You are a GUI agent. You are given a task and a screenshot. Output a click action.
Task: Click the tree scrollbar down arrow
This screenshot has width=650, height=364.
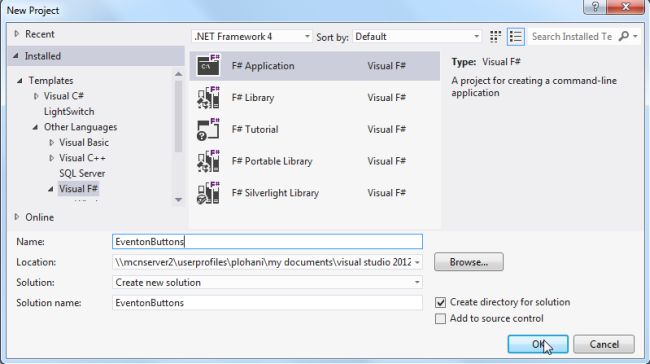[178, 200]
